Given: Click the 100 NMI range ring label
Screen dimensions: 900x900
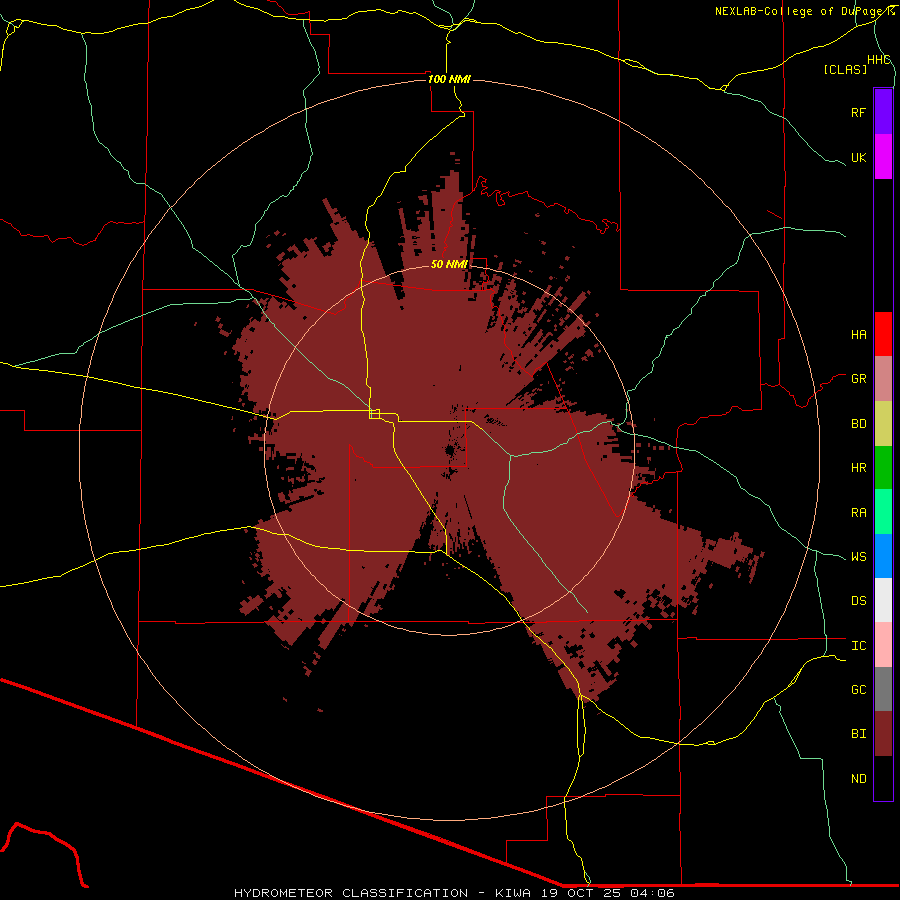Looking at the screenshot, I should coord(449,79).
